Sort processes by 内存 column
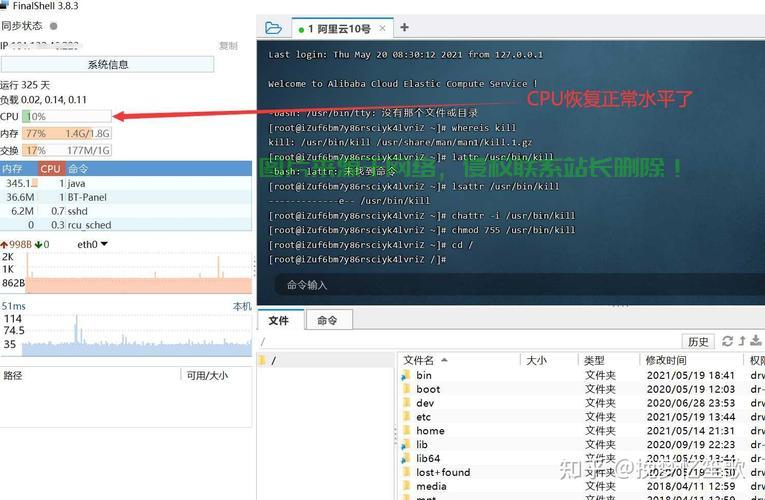Screen dimensions: 765x500 19,169
